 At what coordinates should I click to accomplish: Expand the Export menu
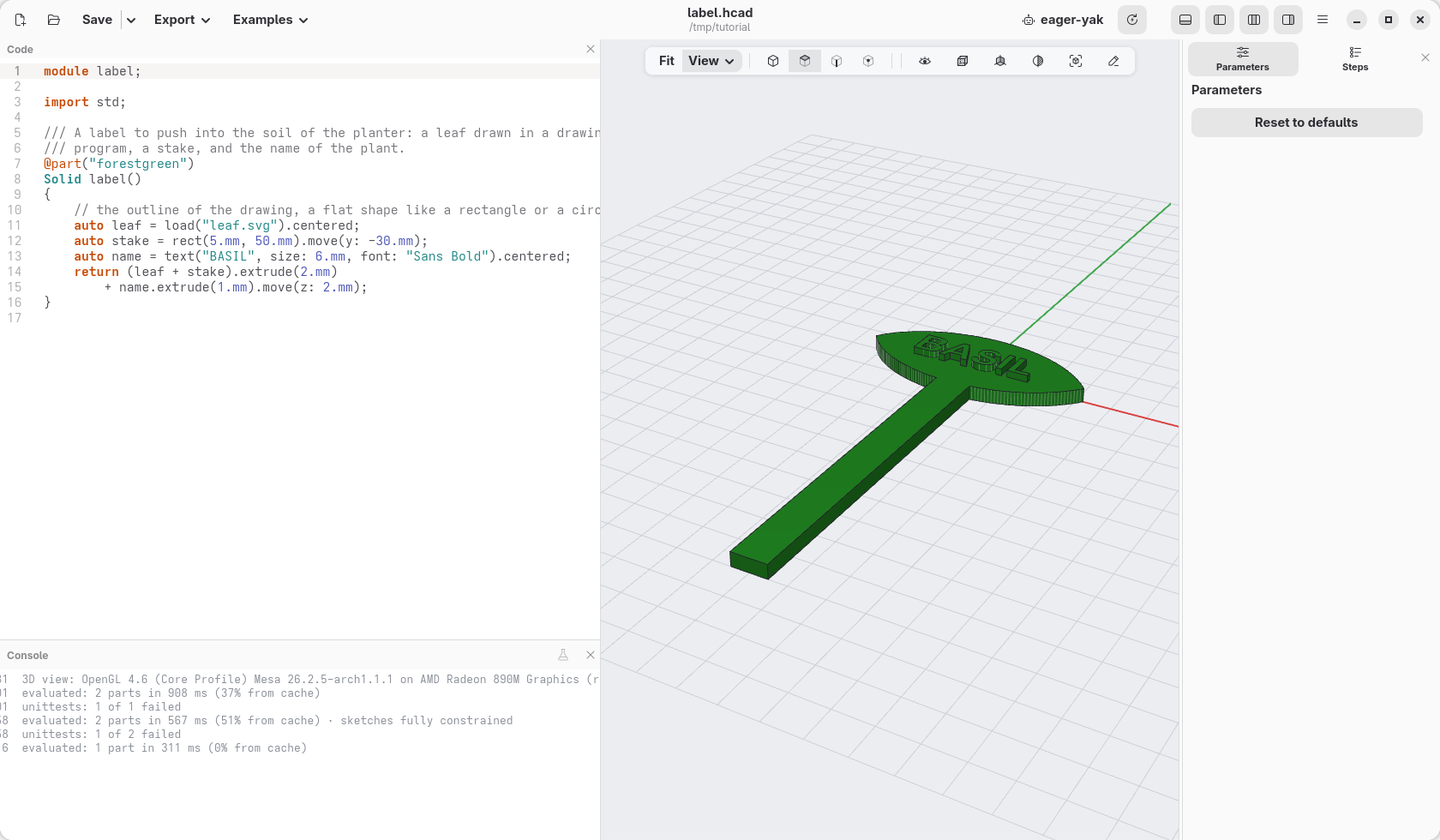(x=183, y=20)
